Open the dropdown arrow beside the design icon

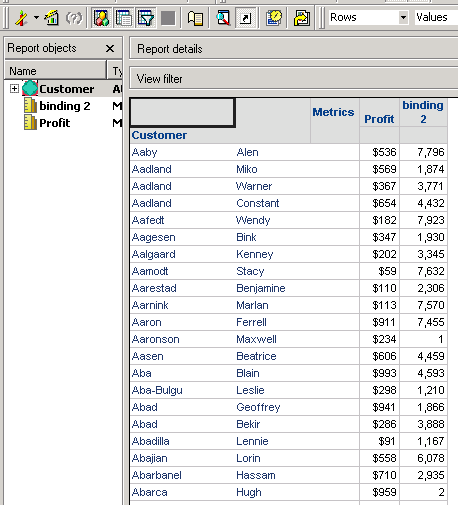pyautogui.click(x=36, y=17)
